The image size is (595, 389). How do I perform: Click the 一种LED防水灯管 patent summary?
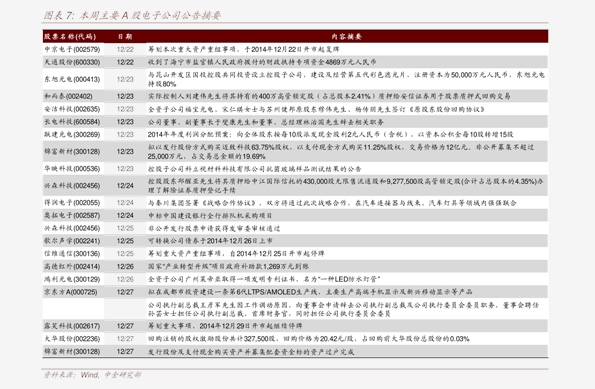click(264, 279)
